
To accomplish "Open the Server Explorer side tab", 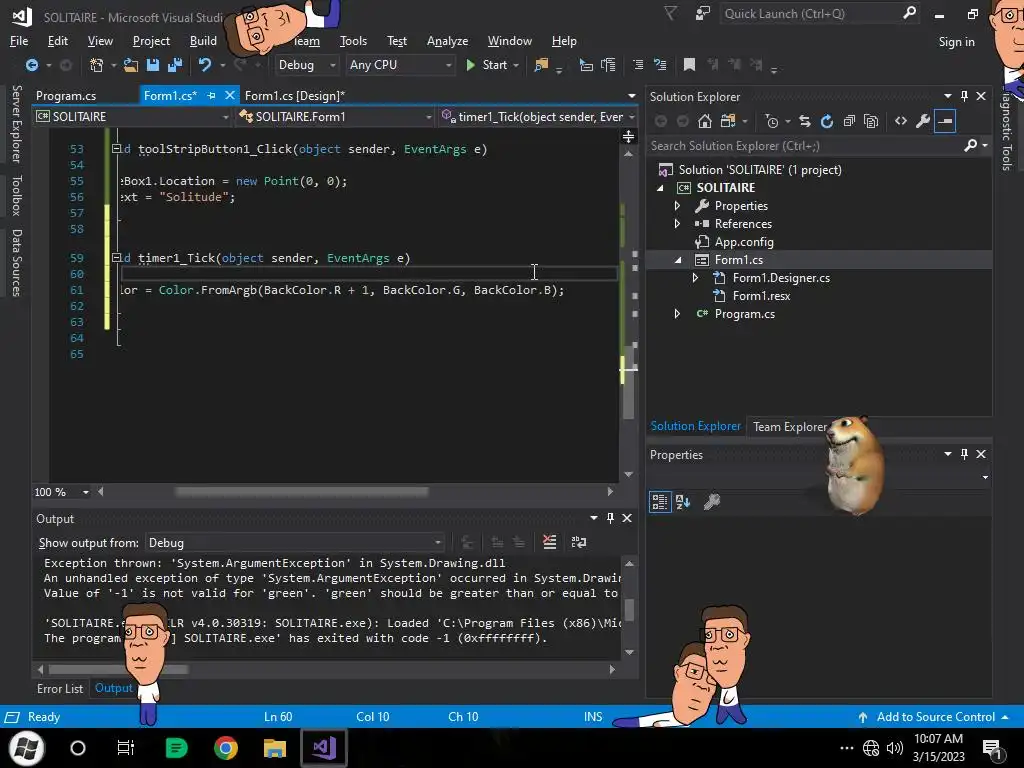I will pos(16,123).
